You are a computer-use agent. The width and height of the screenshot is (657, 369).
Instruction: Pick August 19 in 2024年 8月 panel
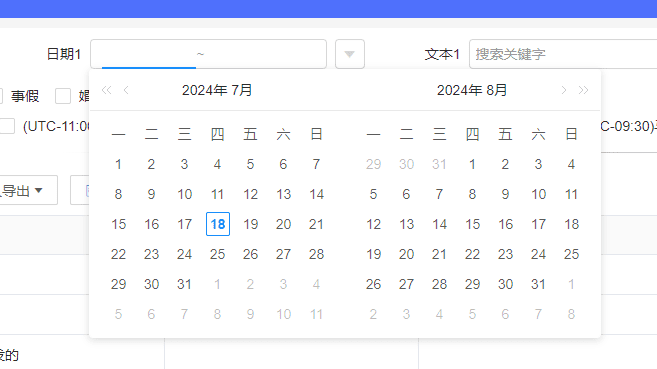click(373, 254)
